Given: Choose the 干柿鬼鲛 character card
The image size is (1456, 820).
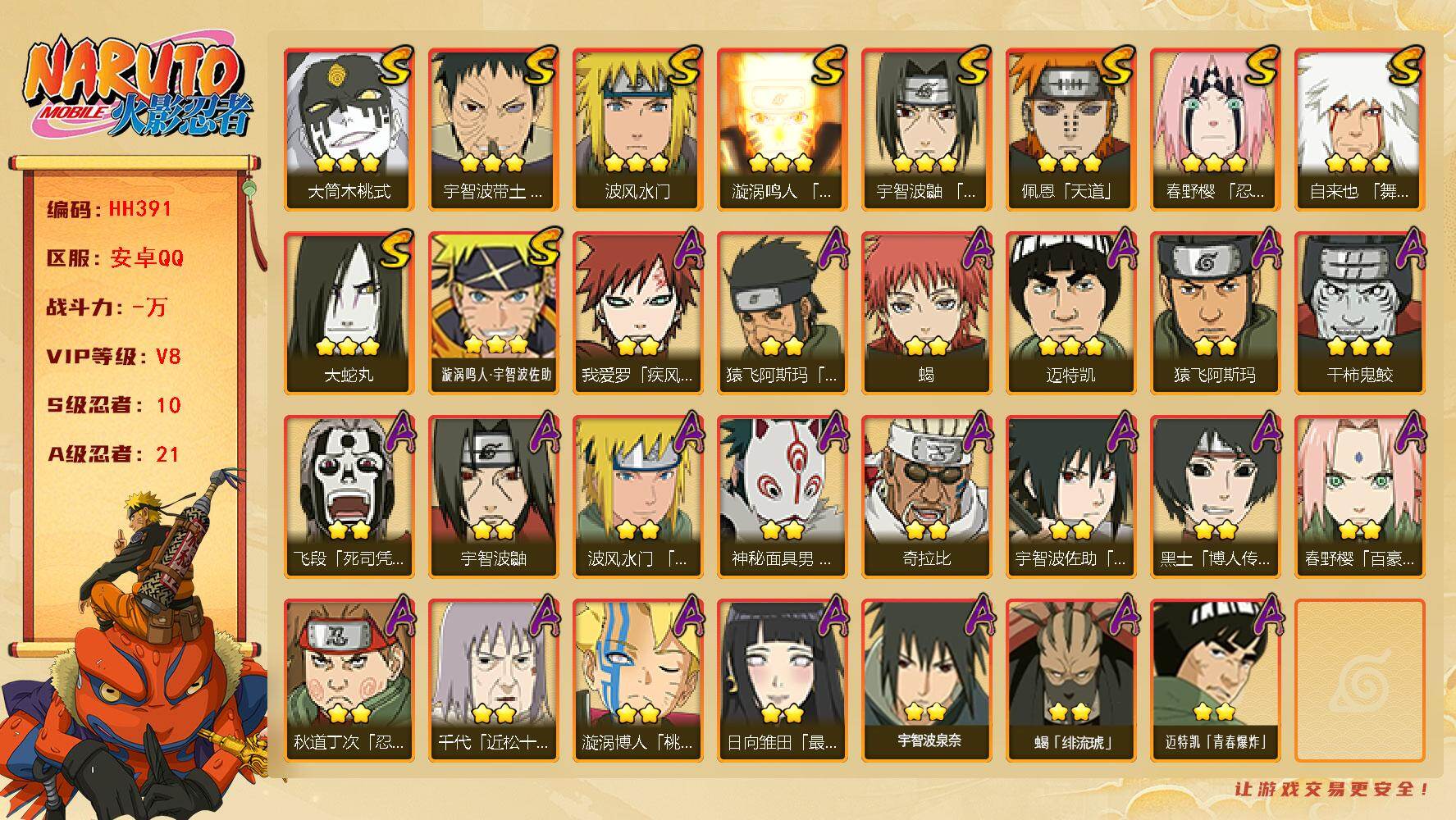Looking at the screenshot, I should pos(1359,313).
